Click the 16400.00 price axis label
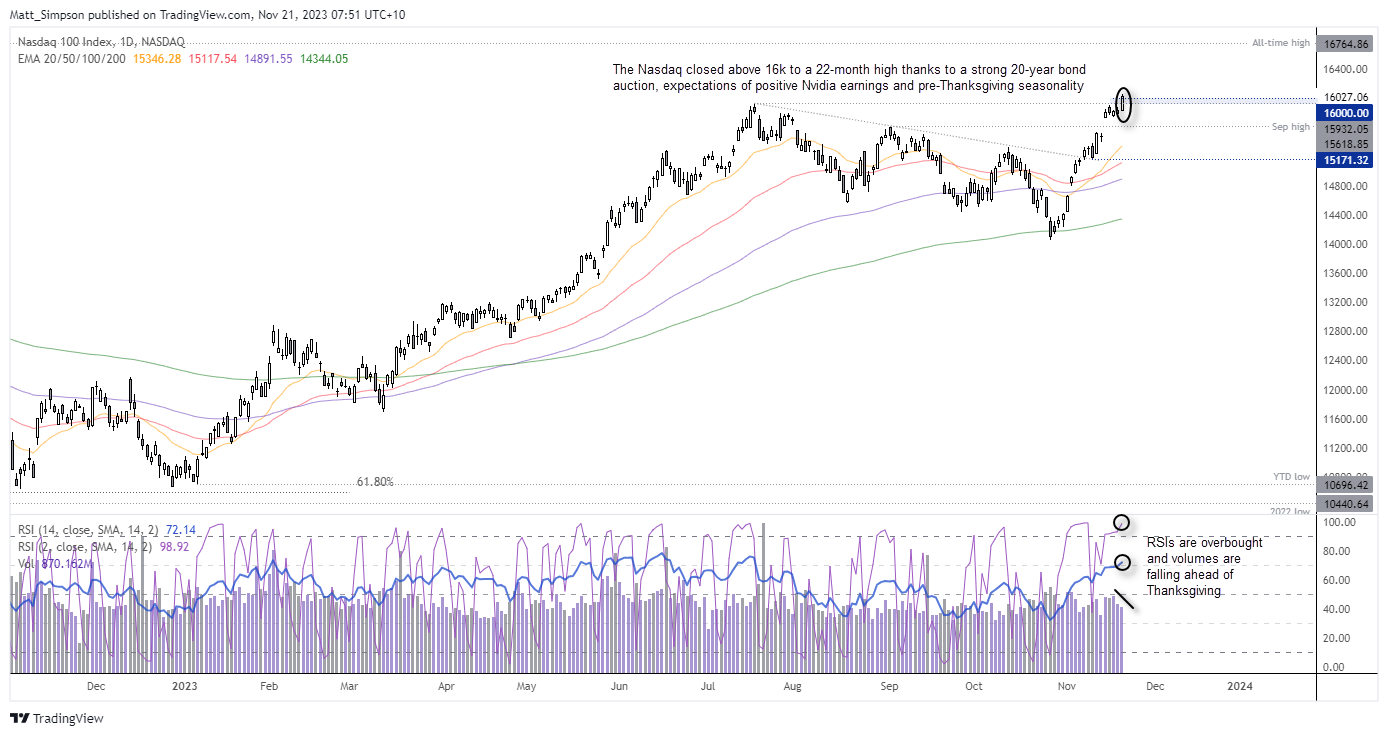 click(1346, 70)
